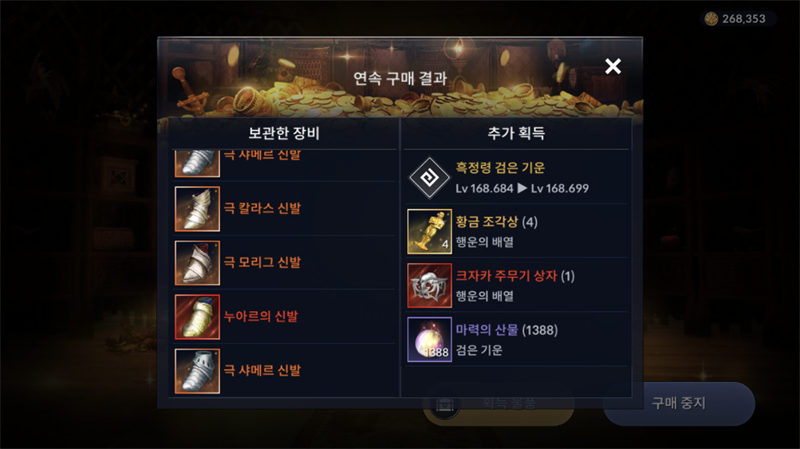Click the 흑정령 검은 기운 diamond icon
The height and width of the screenshot is (449, 800).
(x=430, y=178)
